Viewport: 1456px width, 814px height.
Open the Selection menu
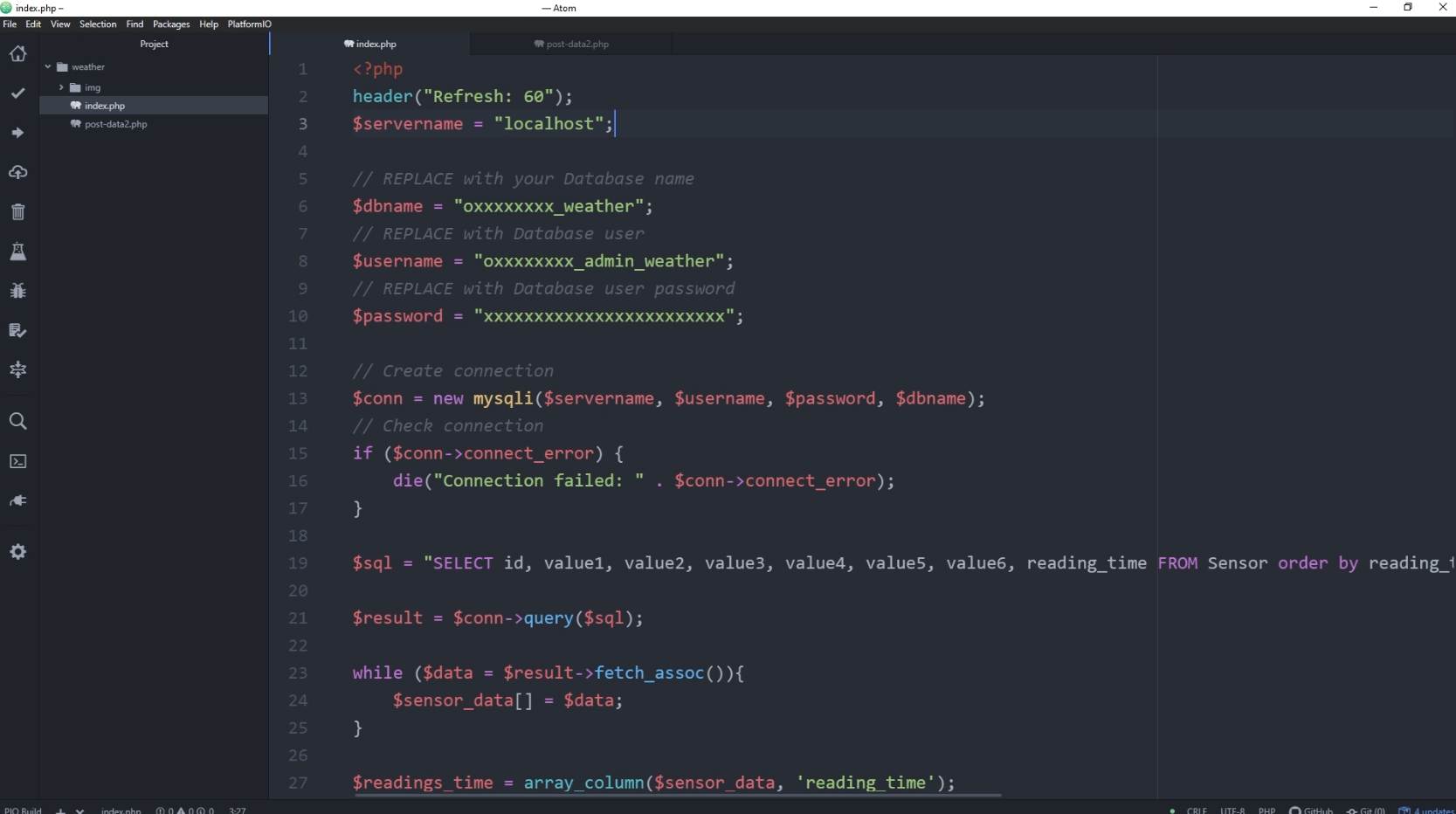coord(98,24)
